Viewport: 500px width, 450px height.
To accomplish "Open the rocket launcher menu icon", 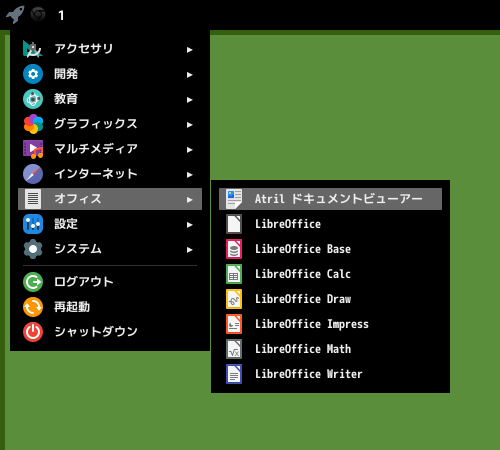I will coord(15,15).
